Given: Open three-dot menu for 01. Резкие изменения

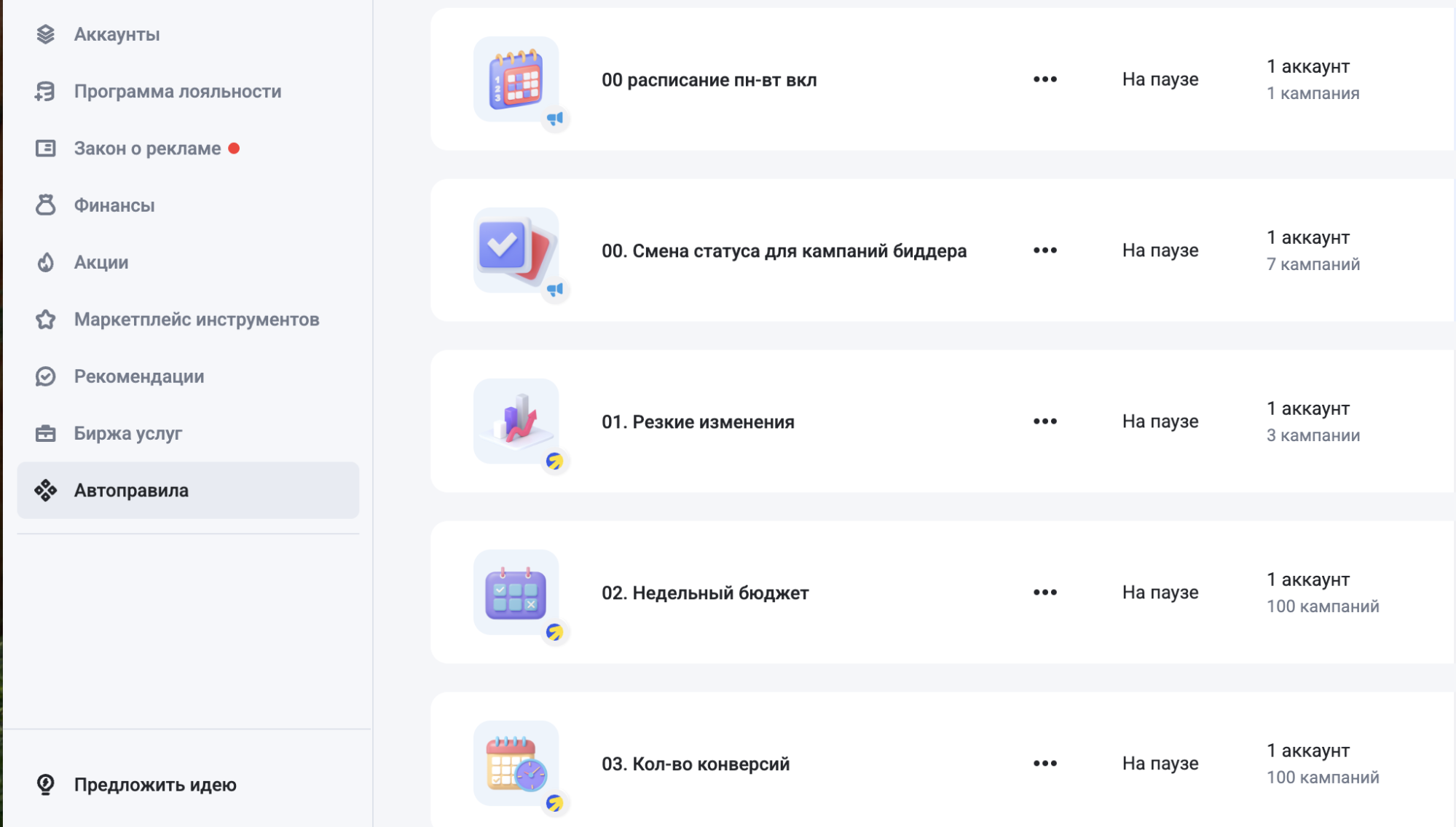Looking at the screenshot, I should coord(1044,422).
